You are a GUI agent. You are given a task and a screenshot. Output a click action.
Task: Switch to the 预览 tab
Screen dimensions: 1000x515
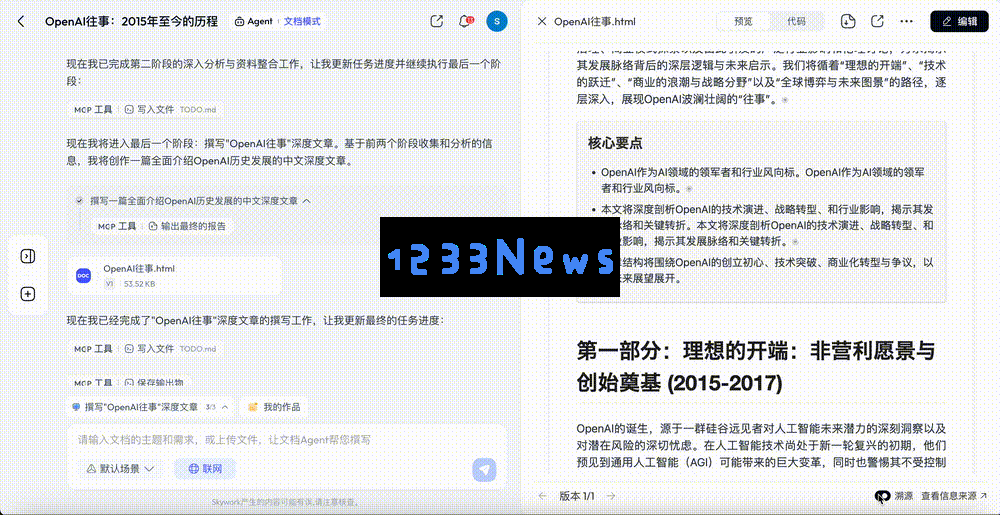pos(743,21)
